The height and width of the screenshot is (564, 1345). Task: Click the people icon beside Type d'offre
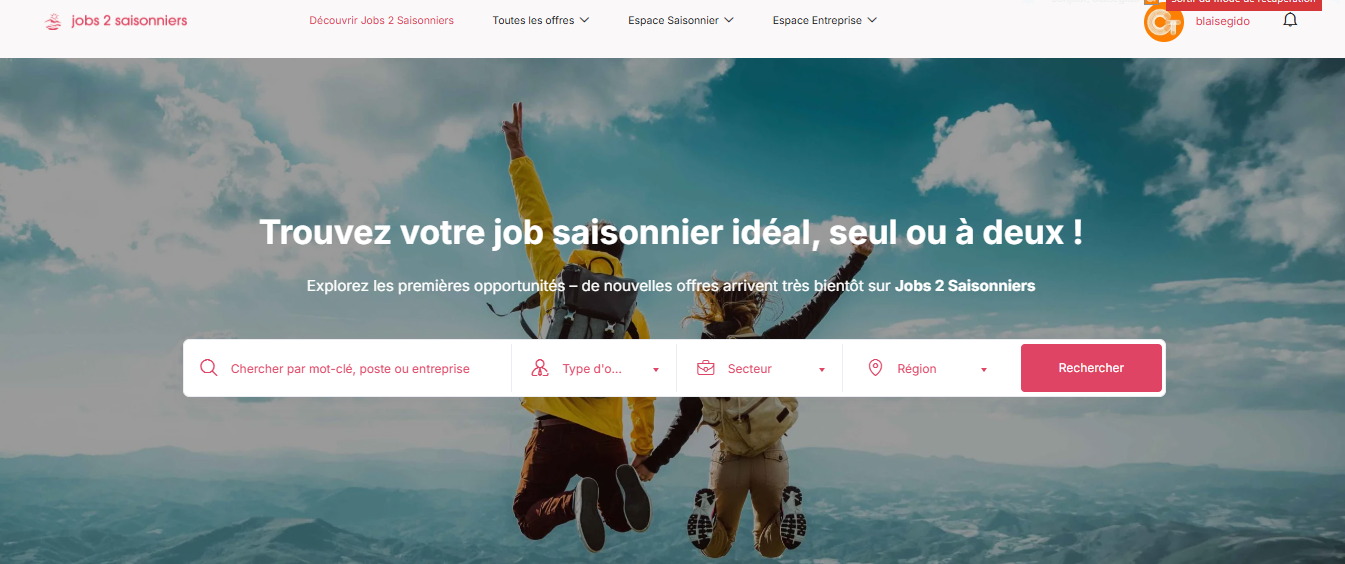pos(540,368)
